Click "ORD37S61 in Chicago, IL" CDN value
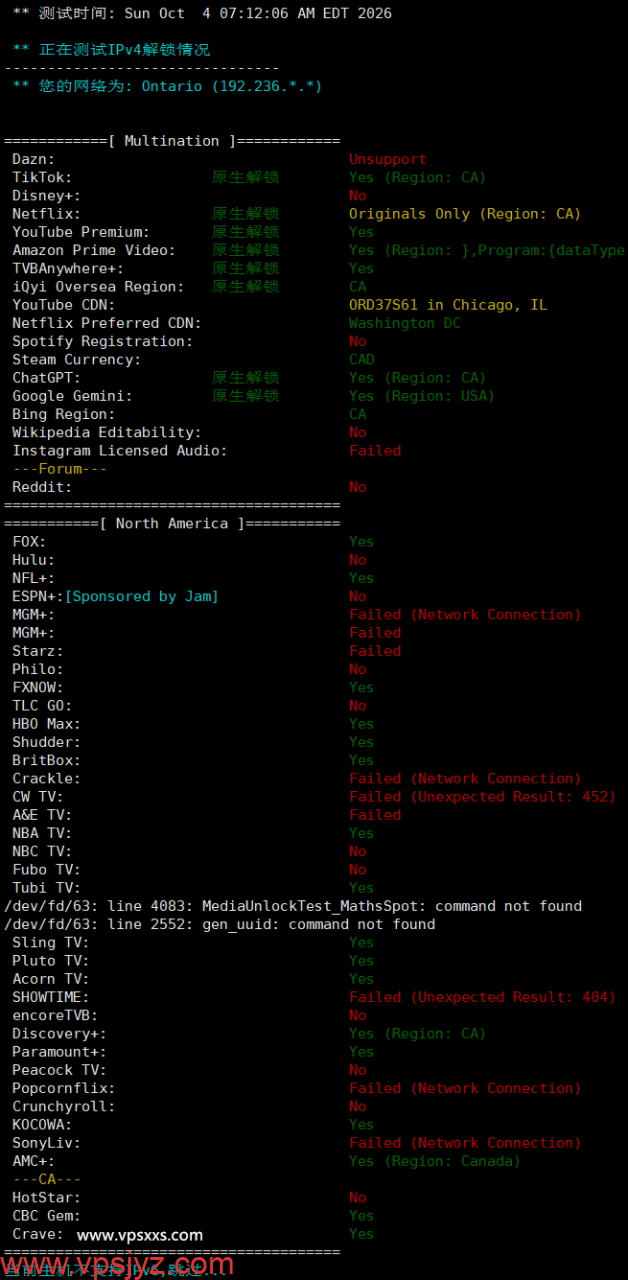 click(x=448, y=305)
